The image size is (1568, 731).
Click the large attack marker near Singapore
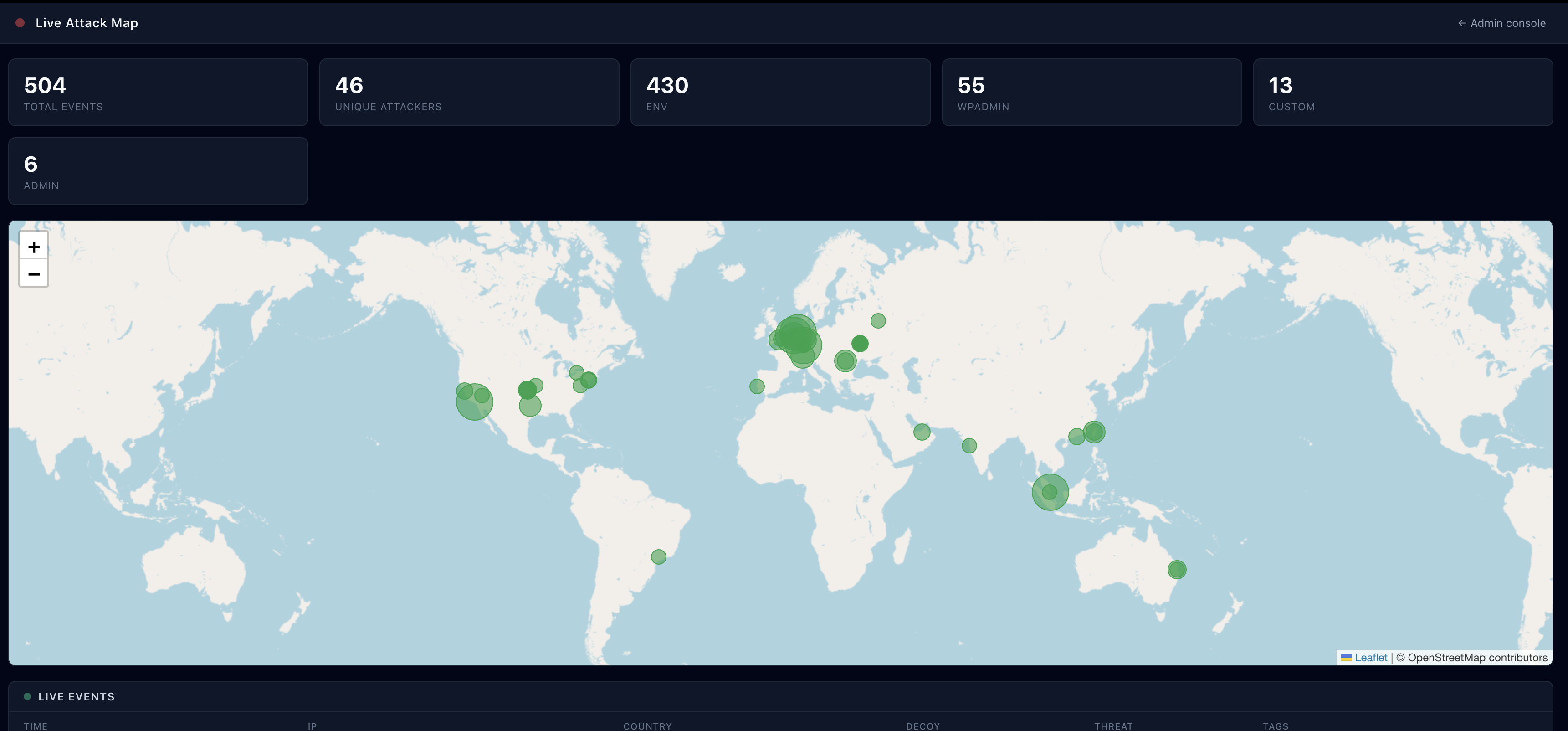(x=1050, y=492)
